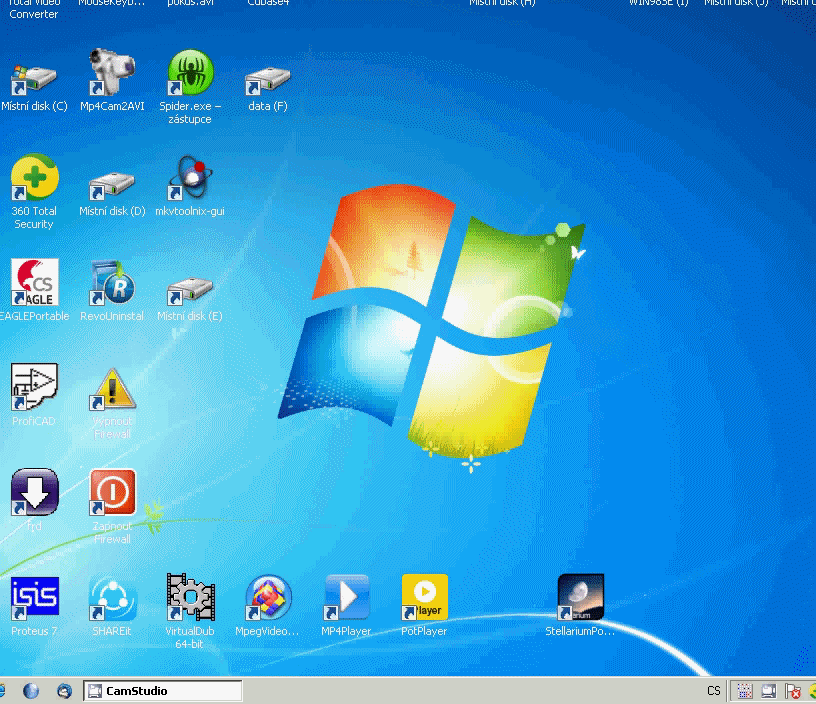Select the MP4Player shortcut icon
Viewport: 816px width, 704px height.
pyautogui.click(x=347, y=597)
